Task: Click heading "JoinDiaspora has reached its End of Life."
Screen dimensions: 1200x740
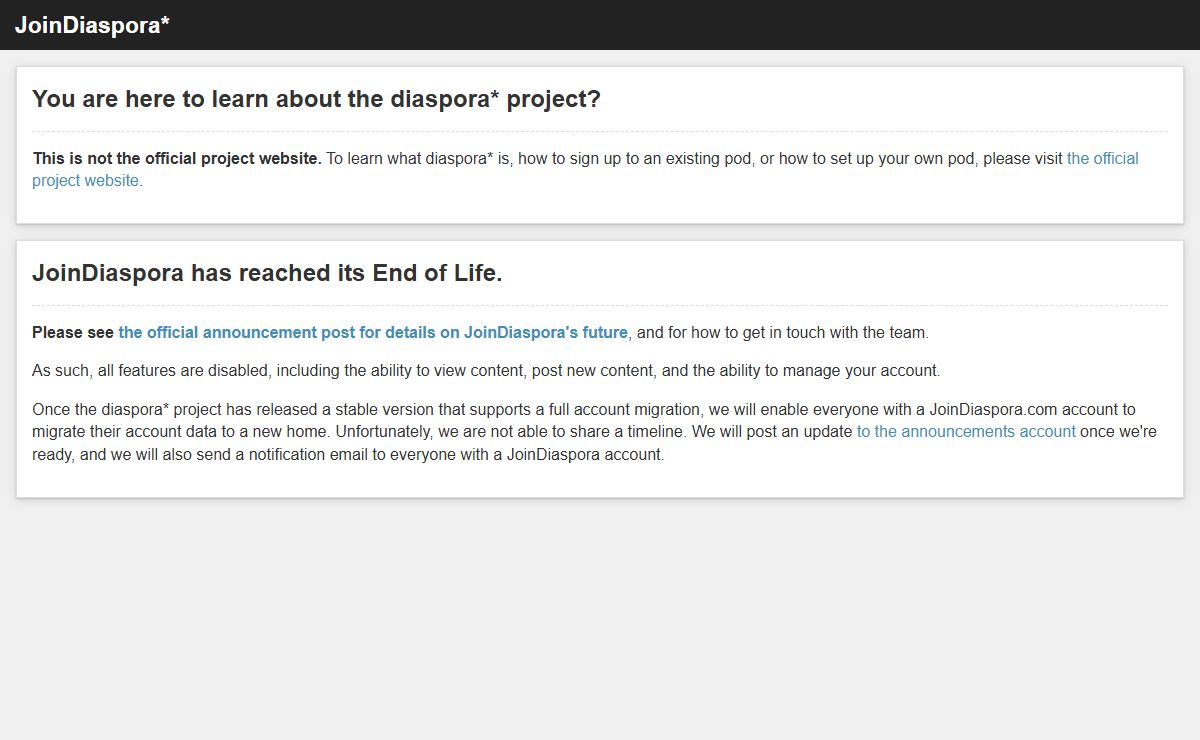Action: coord(267,273)
